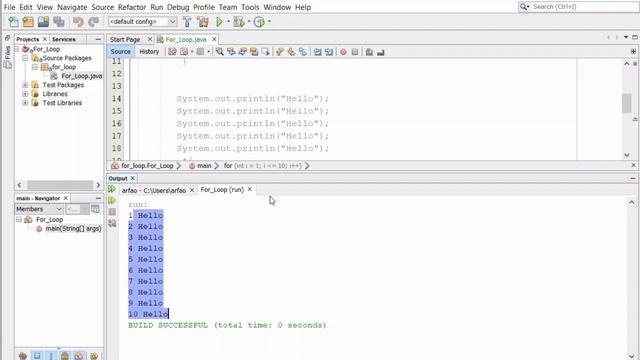640x360 pixels.
Task: Click Shift Line Right icon in editor toolbar
Action: point(329,52)
